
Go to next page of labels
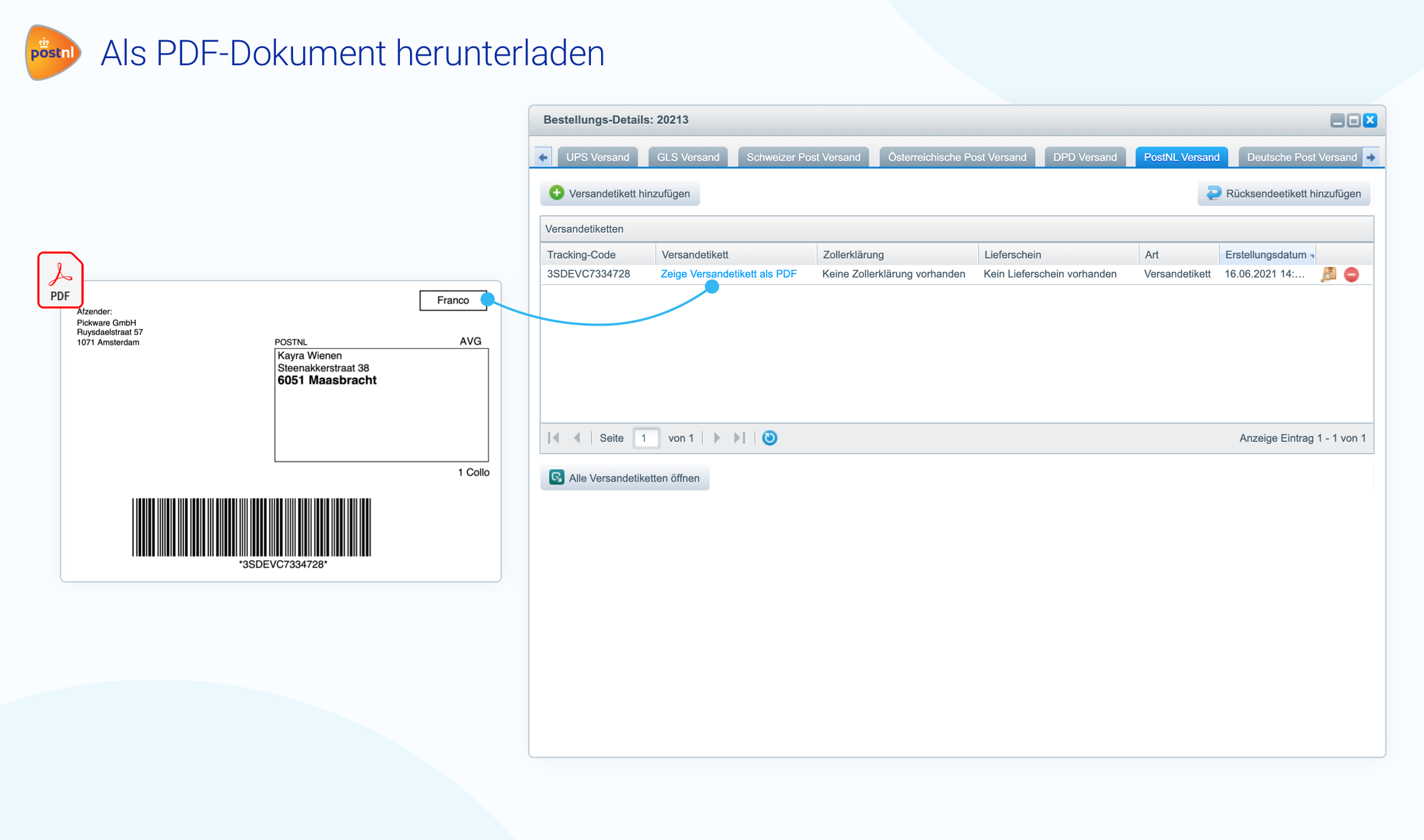click(717, 438)
